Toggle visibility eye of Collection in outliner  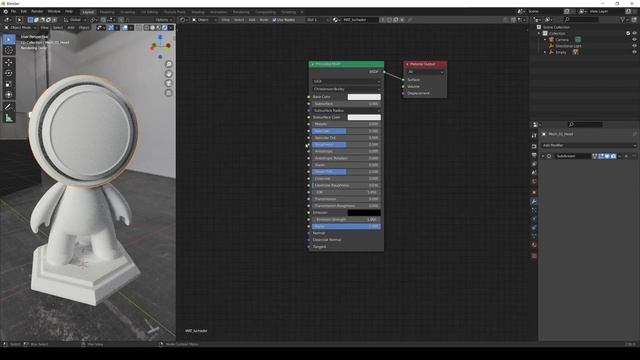tap(634, 33)
